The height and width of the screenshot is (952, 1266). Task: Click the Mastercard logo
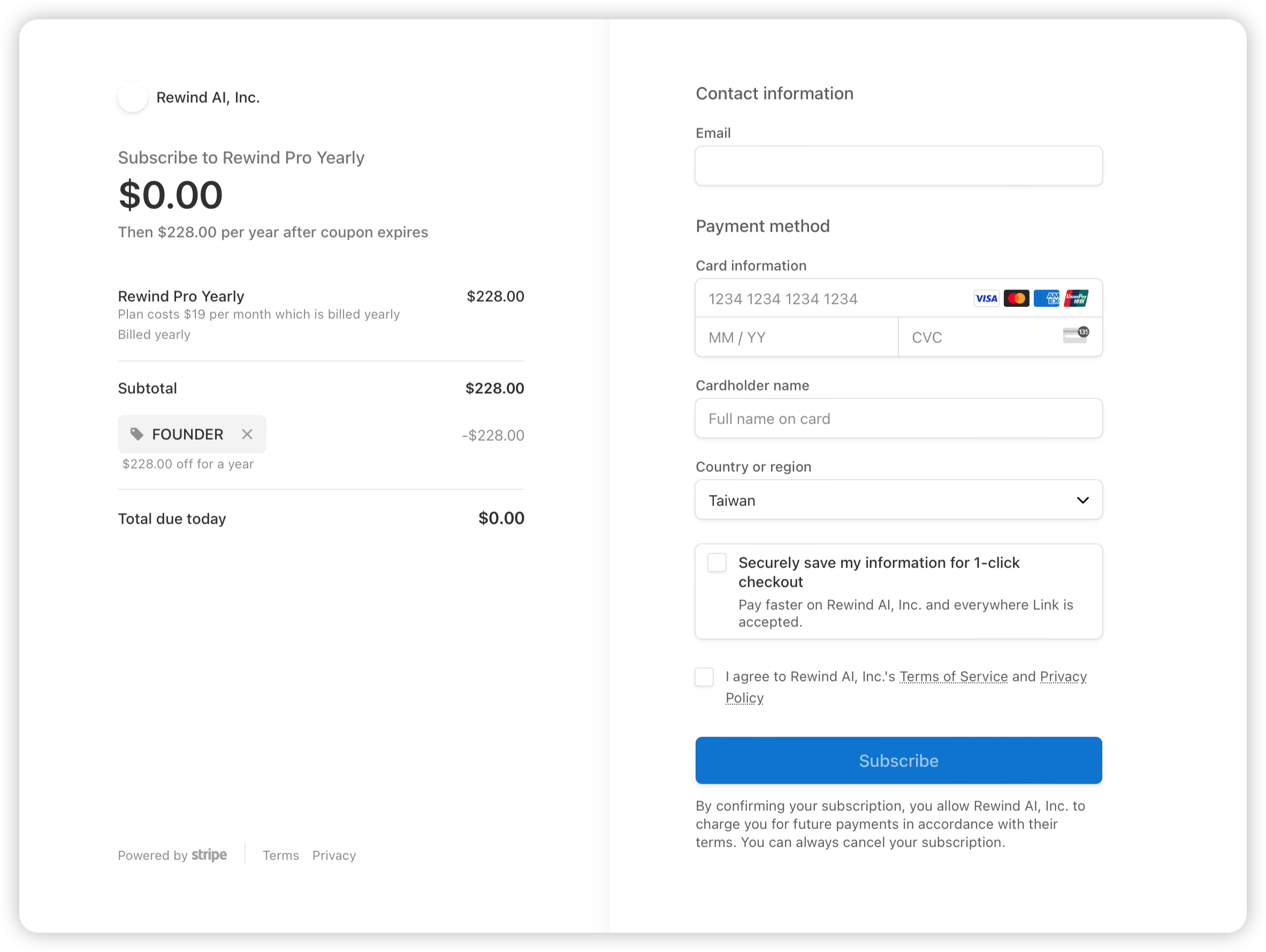tap(1017, 298)
